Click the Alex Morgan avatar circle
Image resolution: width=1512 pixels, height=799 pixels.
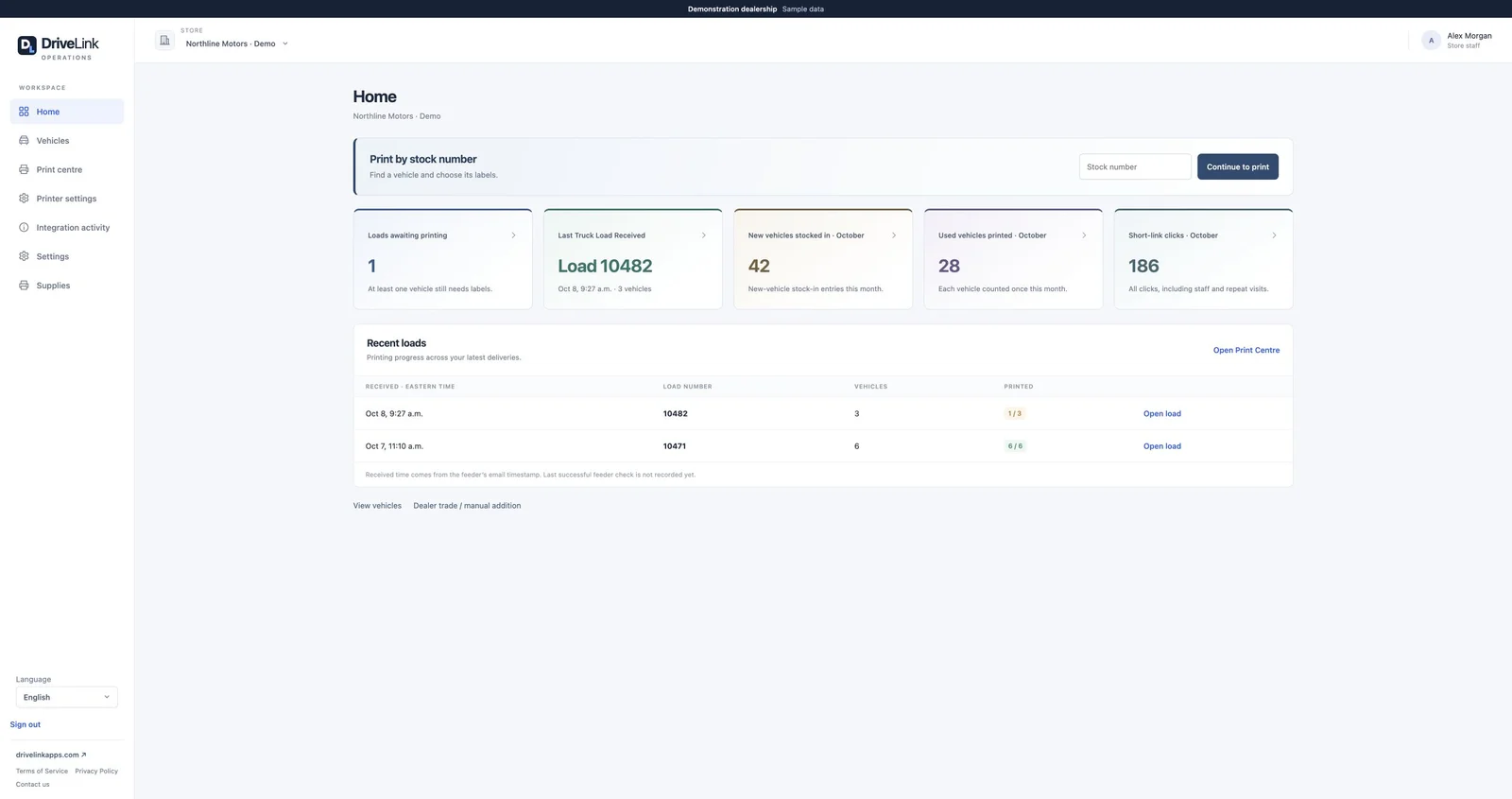pos(1431,41)
